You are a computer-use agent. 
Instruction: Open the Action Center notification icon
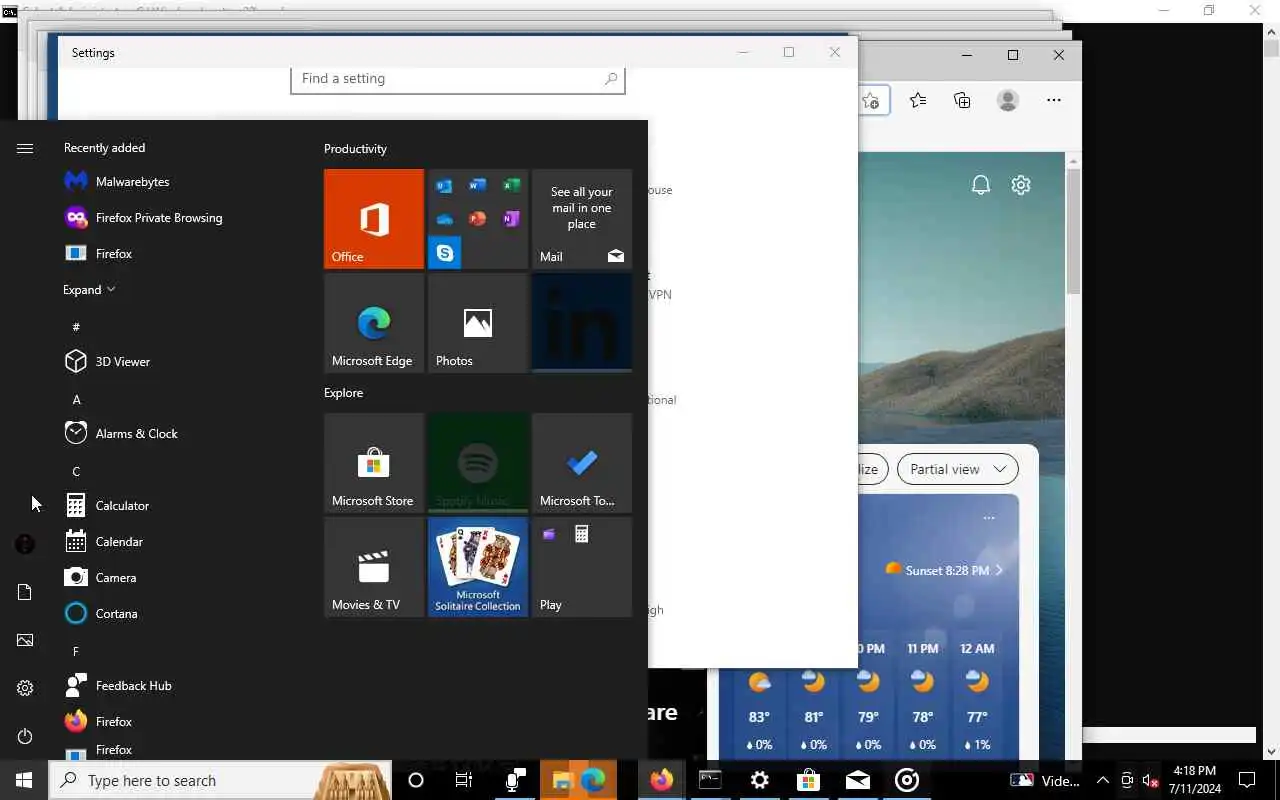pyautogui.click(x=1247, y=780)
